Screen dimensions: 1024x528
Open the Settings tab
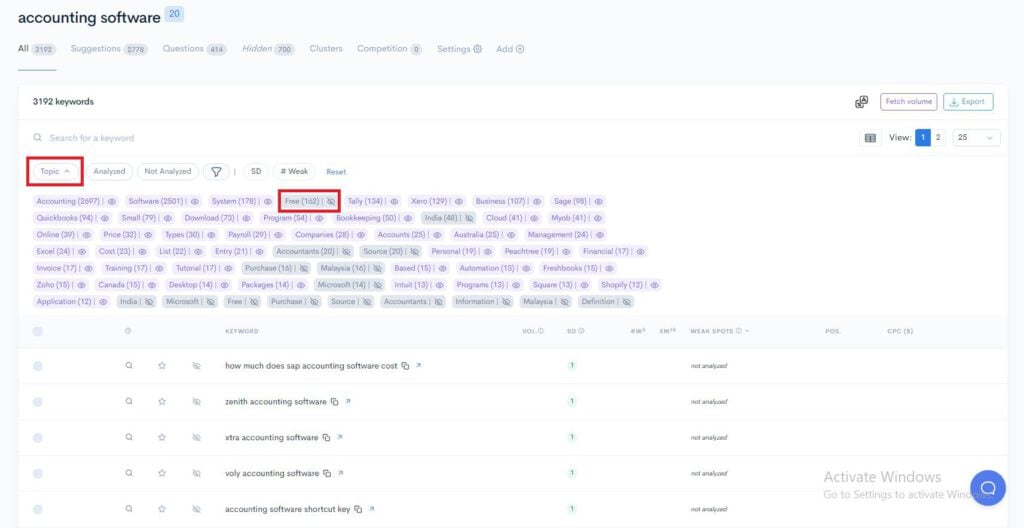[x=459, y=49]
